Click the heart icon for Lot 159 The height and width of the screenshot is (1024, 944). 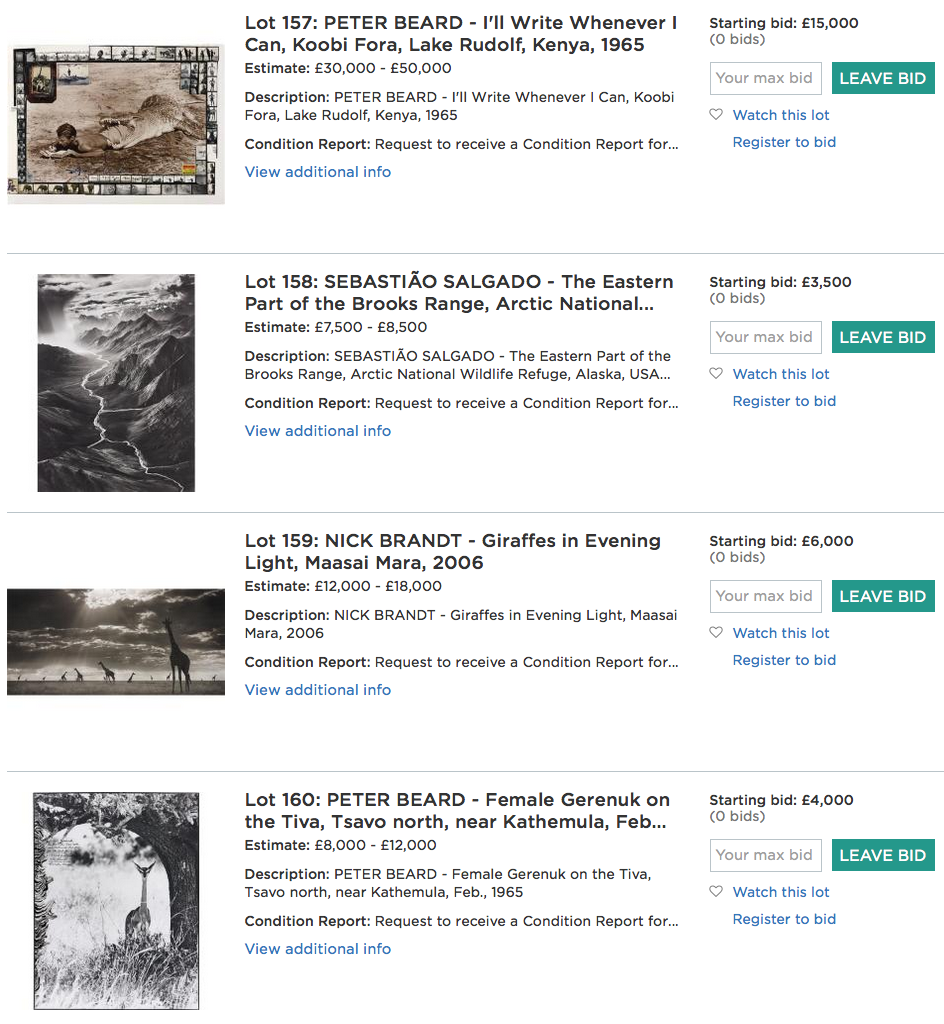(716, 633)
